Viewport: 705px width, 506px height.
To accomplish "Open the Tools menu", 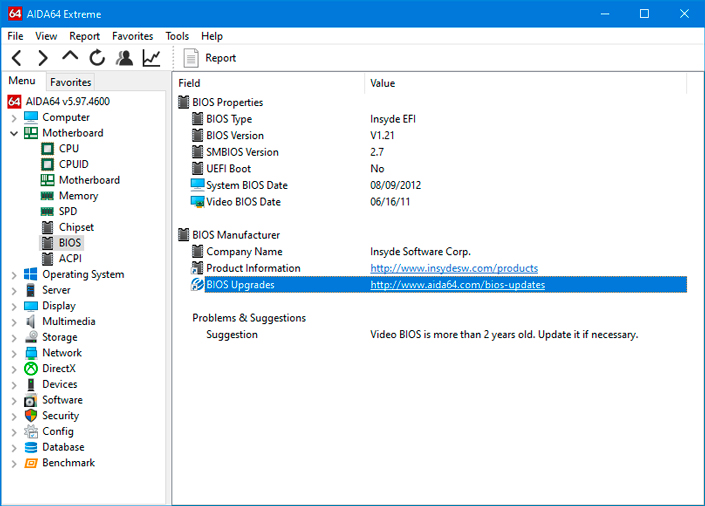I will pos(177,36).
